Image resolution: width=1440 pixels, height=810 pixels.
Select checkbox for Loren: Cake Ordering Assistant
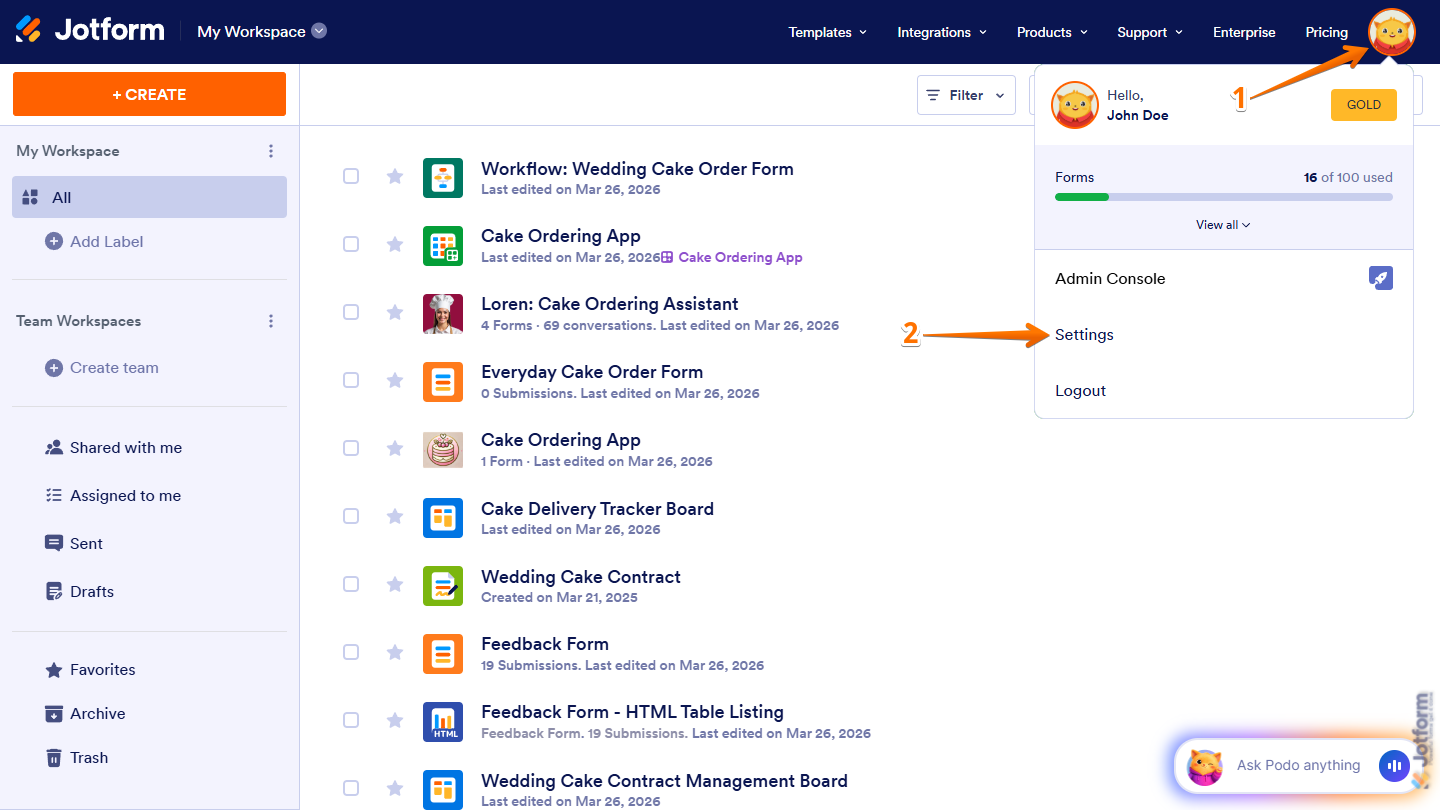click(x=351, y=312)
